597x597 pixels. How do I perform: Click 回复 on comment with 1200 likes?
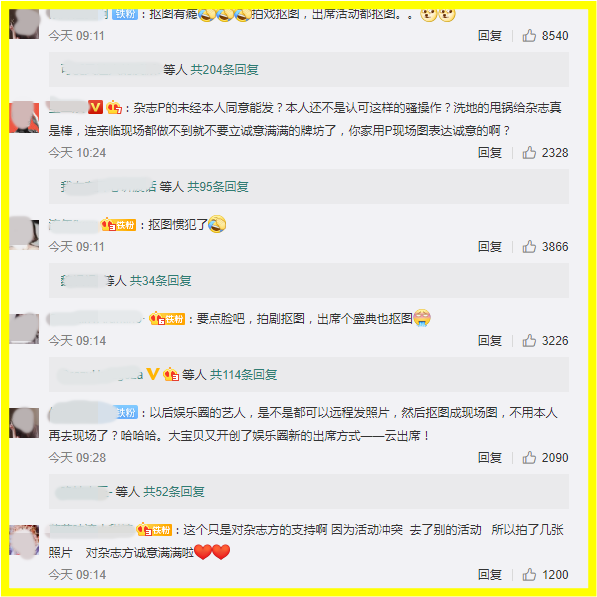click(490, 574)
